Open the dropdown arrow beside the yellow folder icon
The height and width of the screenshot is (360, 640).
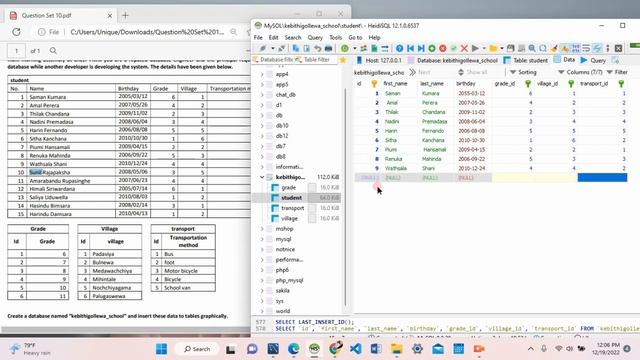[502, 49]
